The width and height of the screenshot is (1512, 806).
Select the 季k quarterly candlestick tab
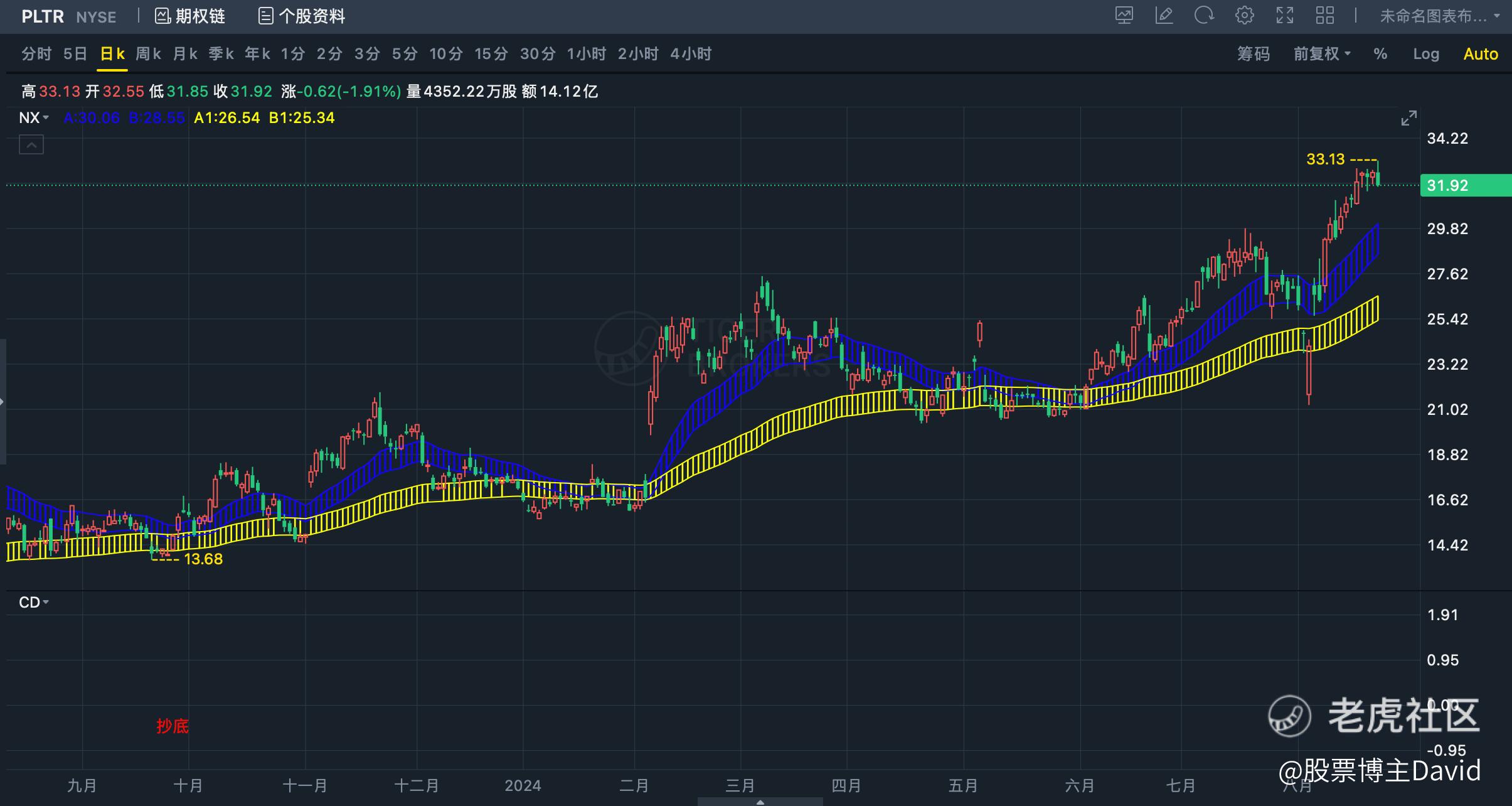tap(221, 54)
